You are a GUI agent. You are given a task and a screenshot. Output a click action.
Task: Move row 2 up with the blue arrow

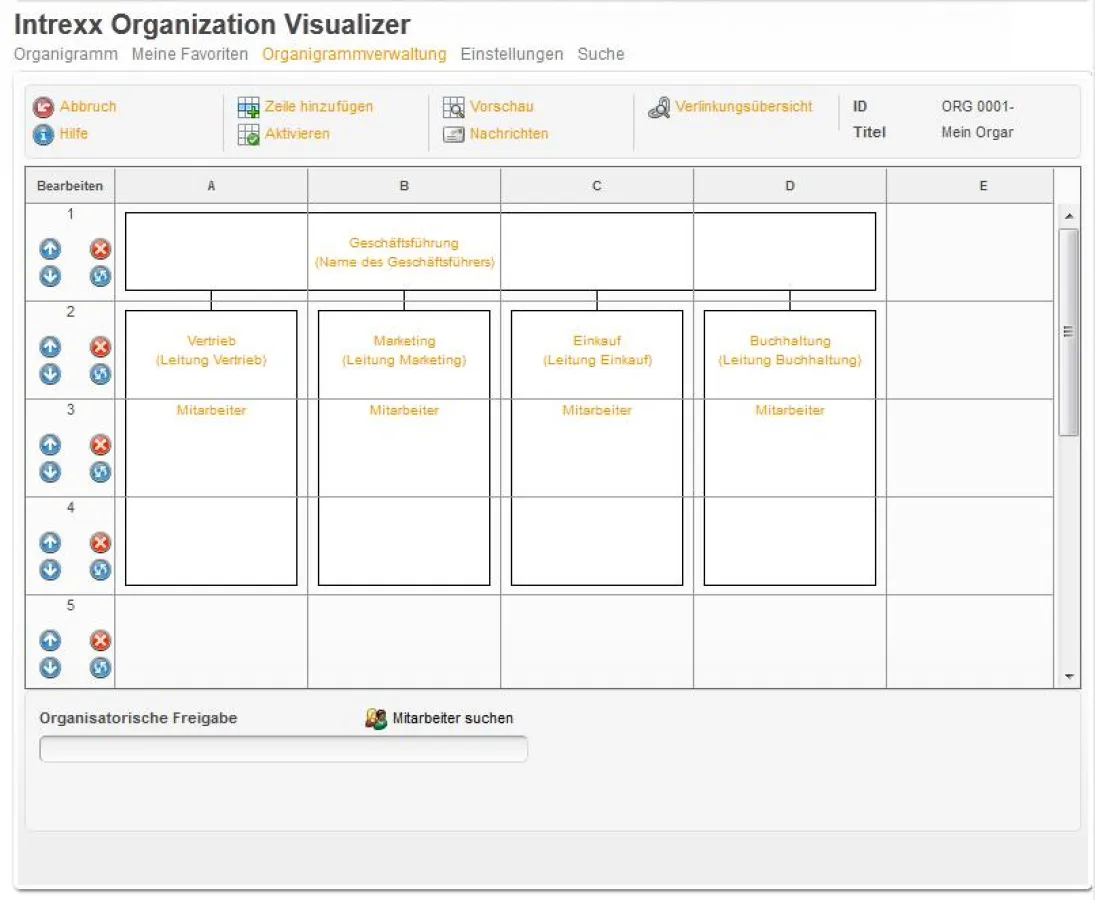pyautogui.click(x=50, y=347)
